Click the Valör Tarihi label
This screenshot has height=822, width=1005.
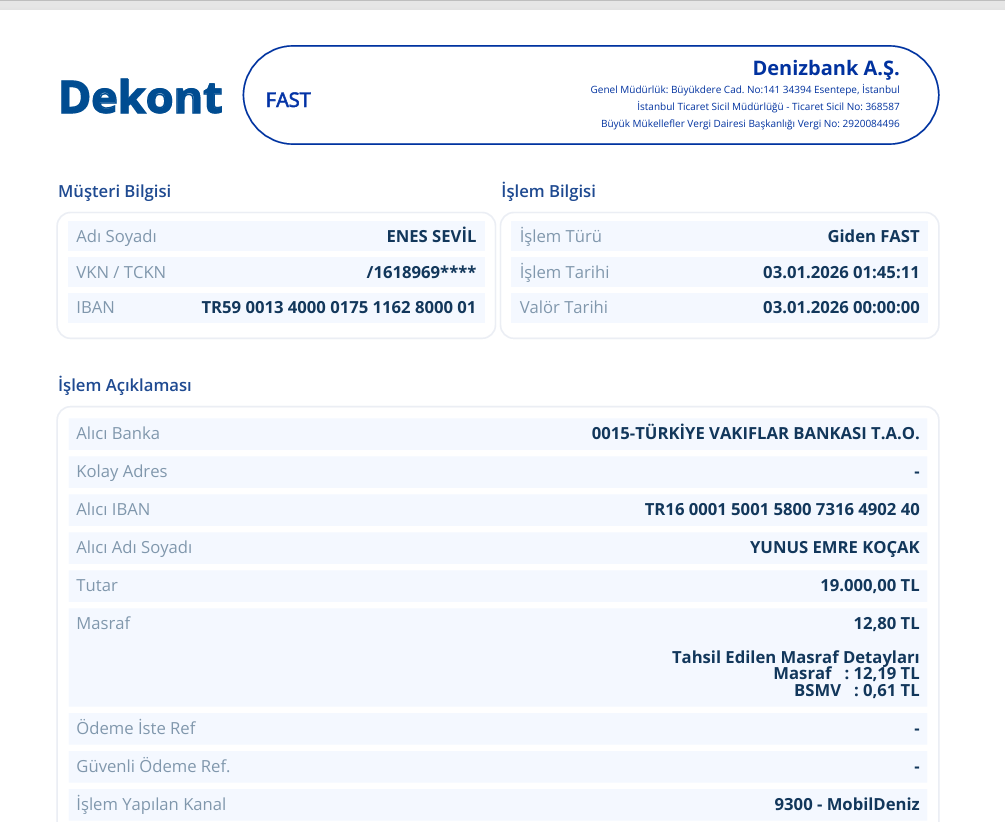[x=564, y=307]
